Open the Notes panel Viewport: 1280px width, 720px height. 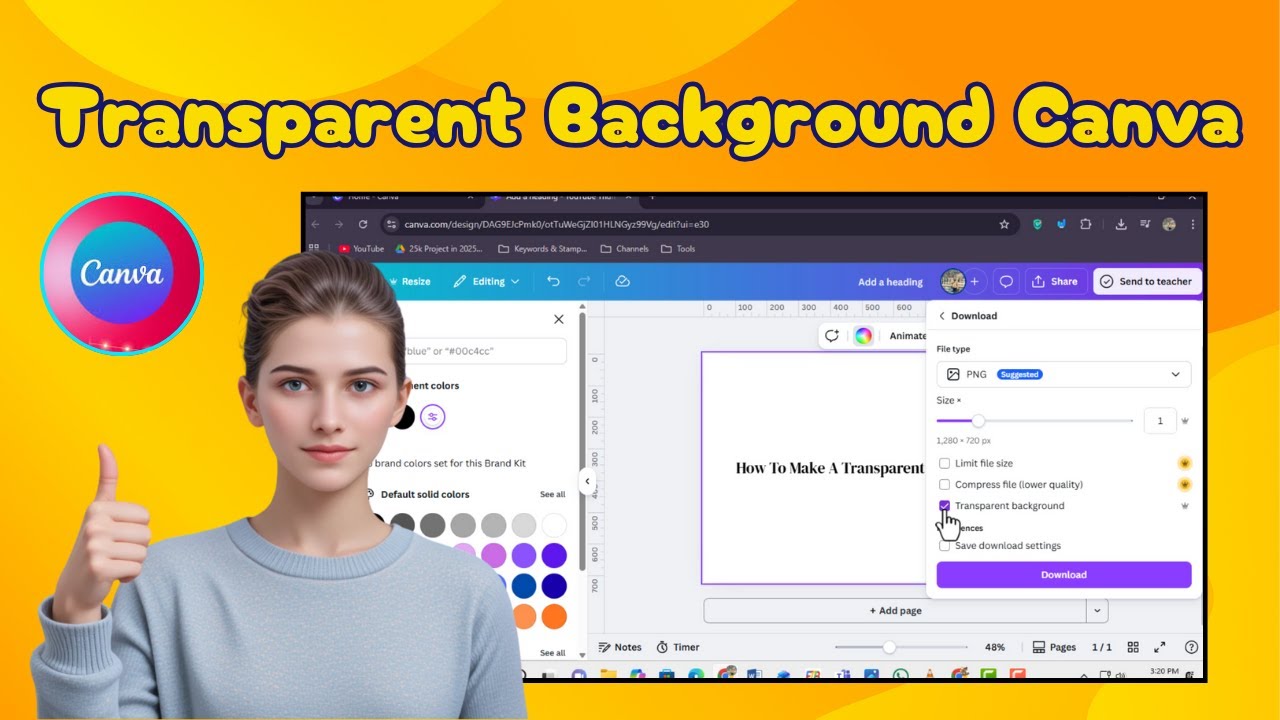click(620, 647)
